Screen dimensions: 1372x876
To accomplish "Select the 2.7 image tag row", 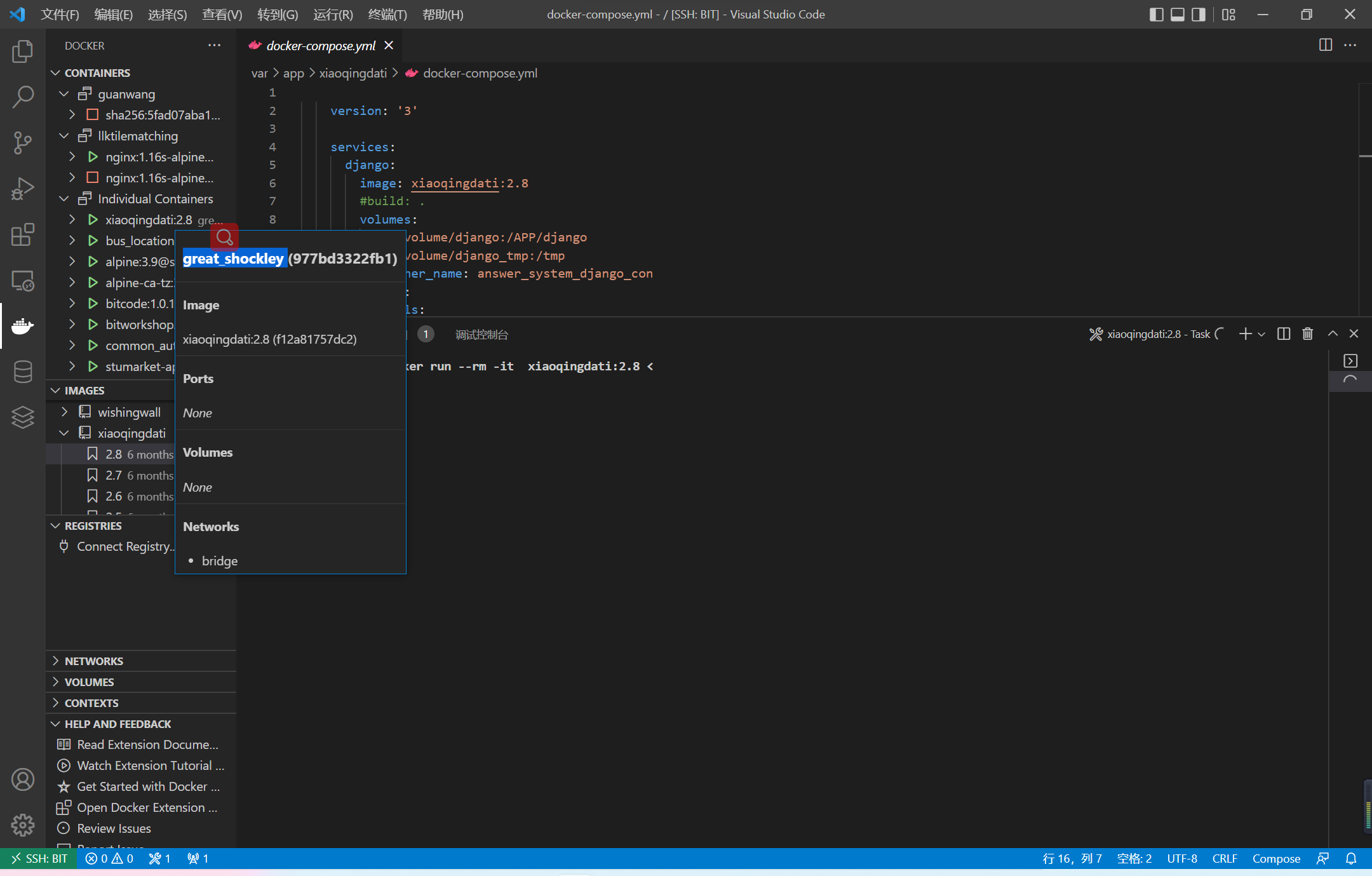I will point(111,475).
